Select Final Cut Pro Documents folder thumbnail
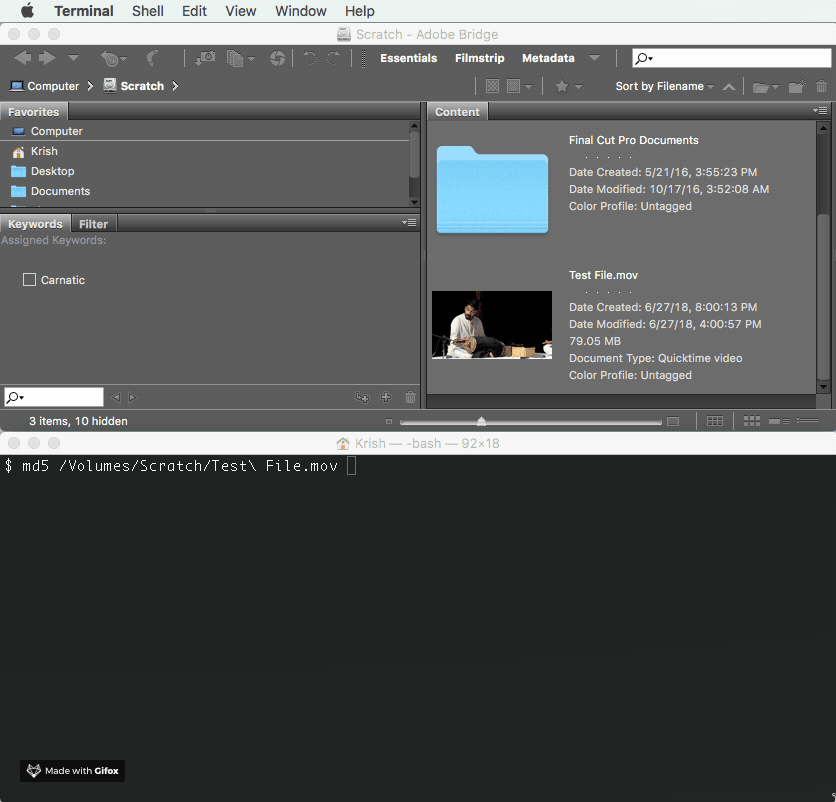 point(492,189)
